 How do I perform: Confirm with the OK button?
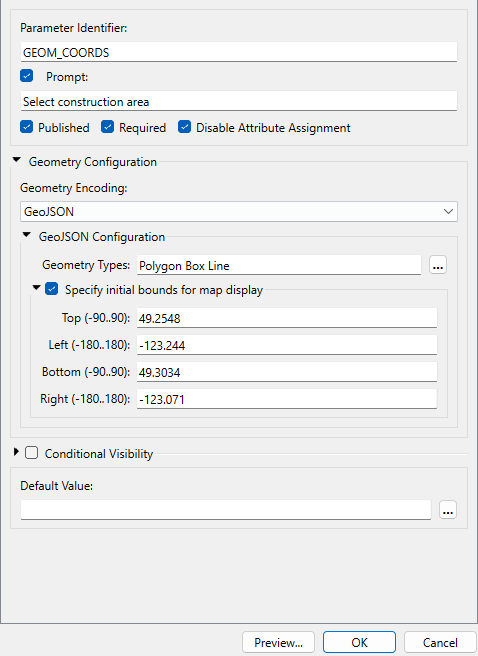[x=359, y=642]
